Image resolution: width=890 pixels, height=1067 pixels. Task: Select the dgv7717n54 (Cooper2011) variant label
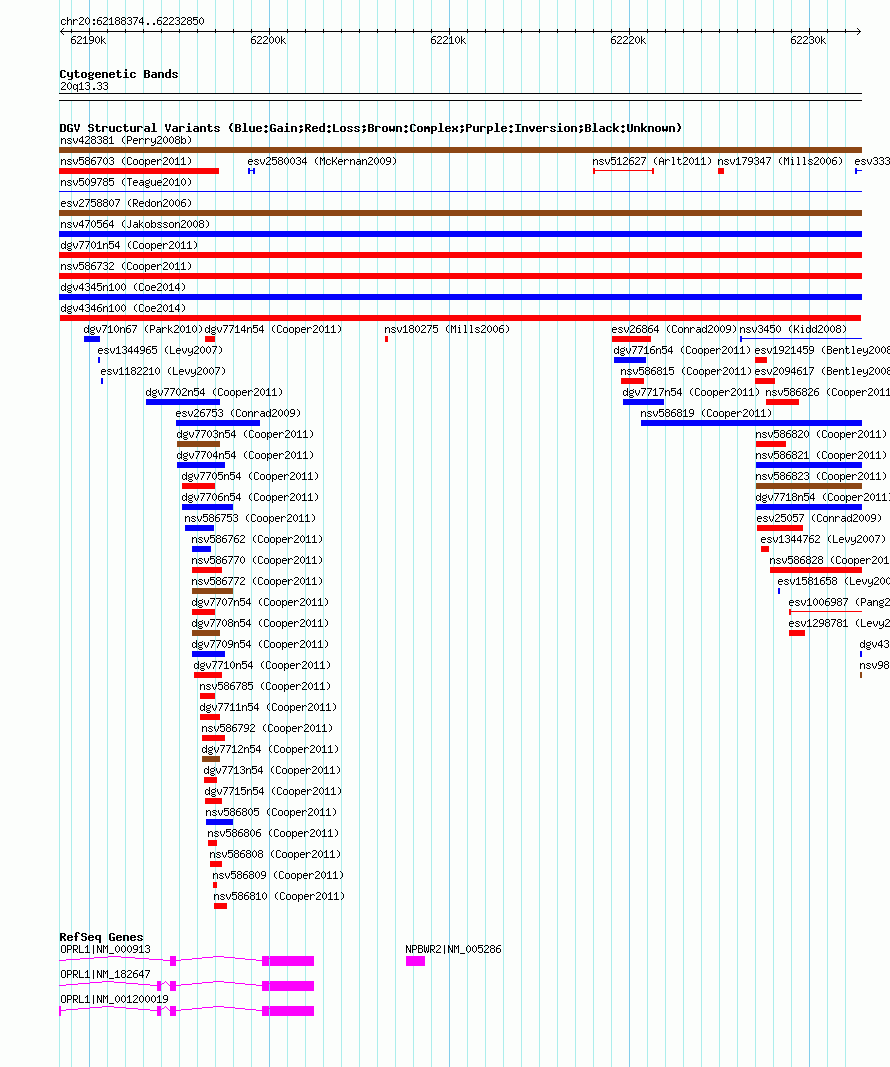pyautogui.click(x=691, y=393)
